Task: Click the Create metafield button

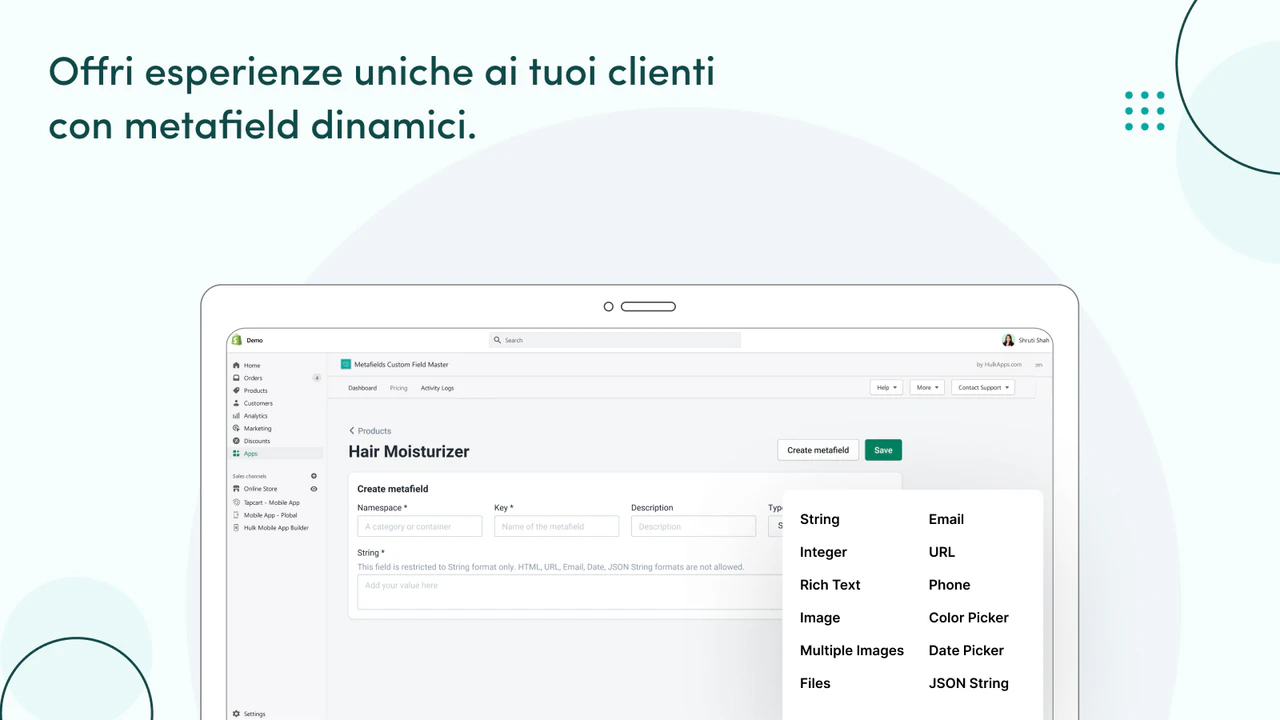Action: (818, 450)
